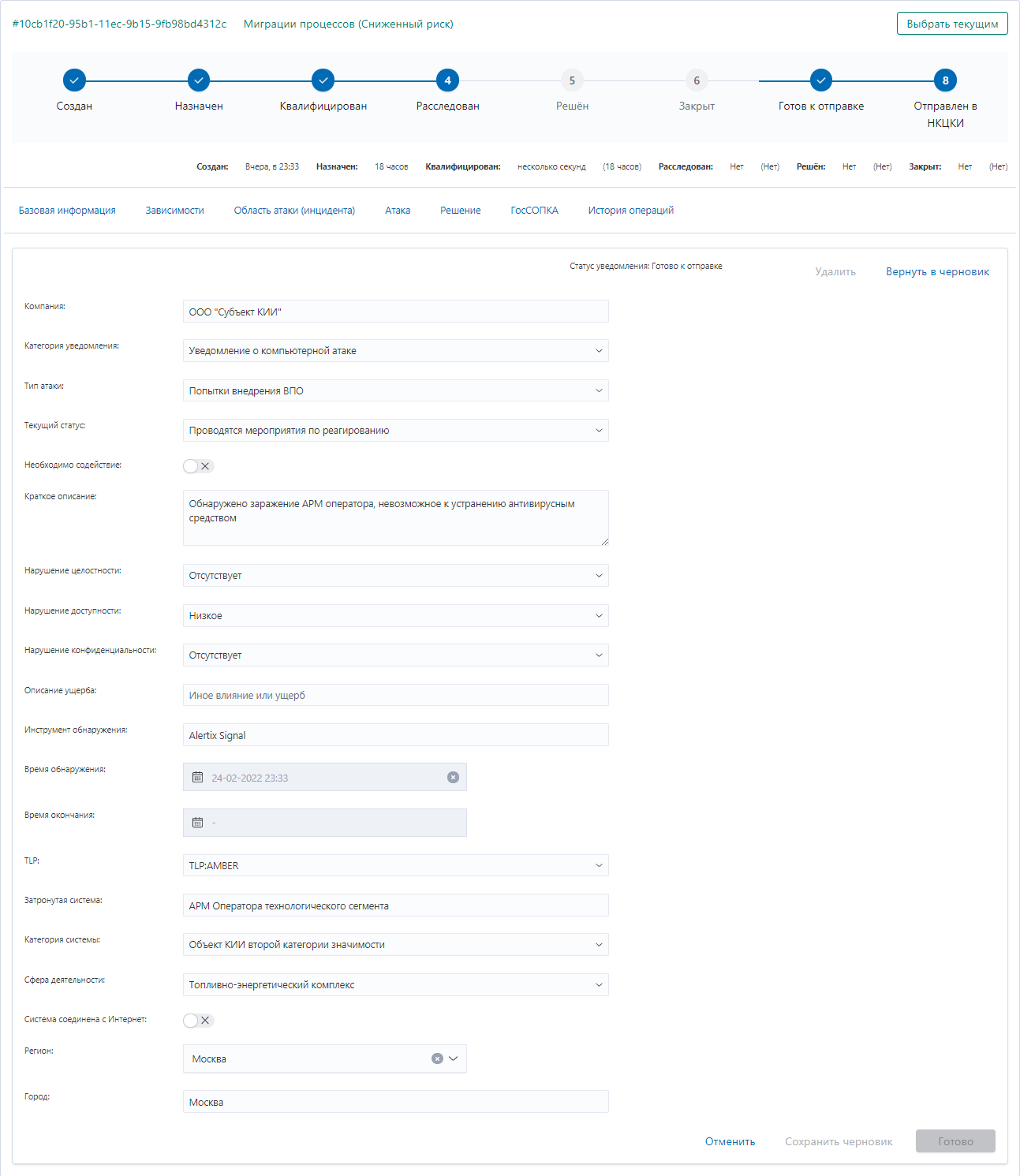Viewport: 1020px width, 1176px height.
Task: Open the calendar icon for Время окончания
Action: (x=198, y=822)
